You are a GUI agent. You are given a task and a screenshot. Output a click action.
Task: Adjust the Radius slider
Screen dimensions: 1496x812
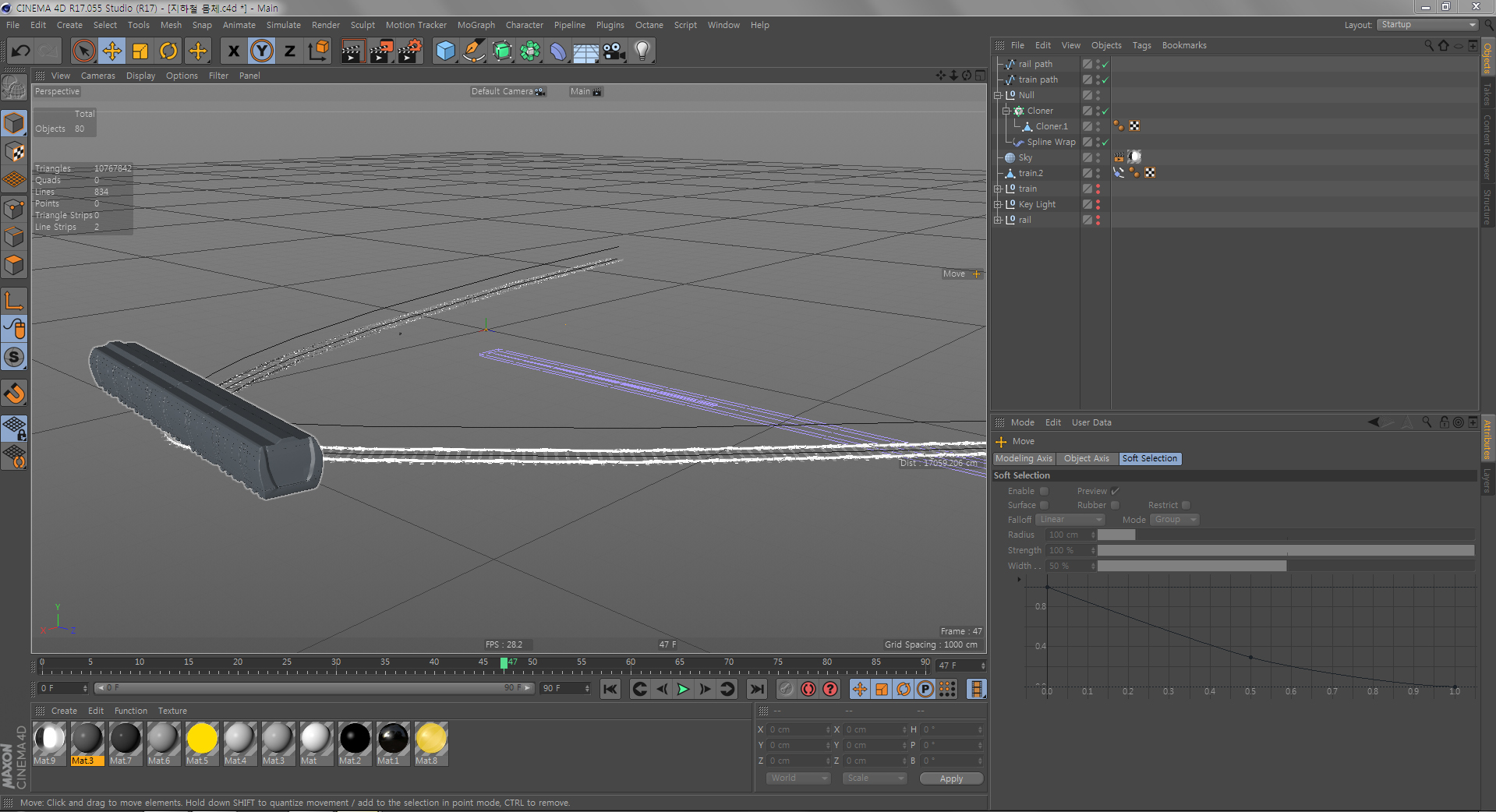click(x=1286, y=535)
